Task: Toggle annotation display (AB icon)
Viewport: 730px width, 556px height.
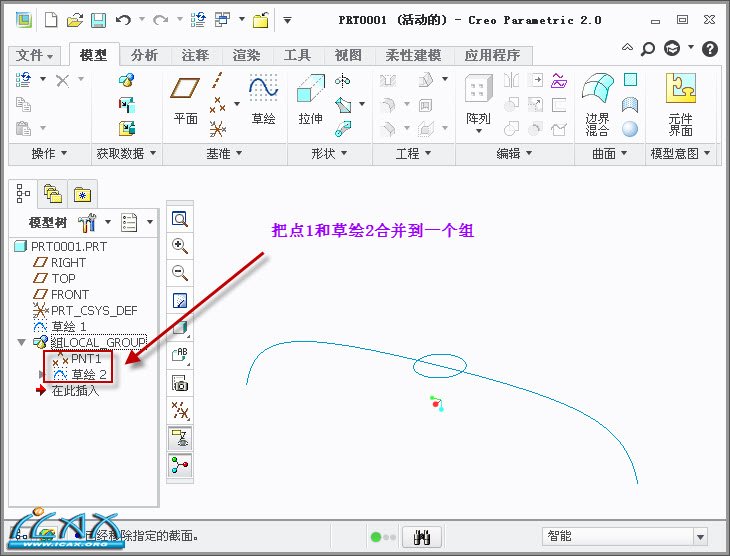Action: [x=180, y=355]
